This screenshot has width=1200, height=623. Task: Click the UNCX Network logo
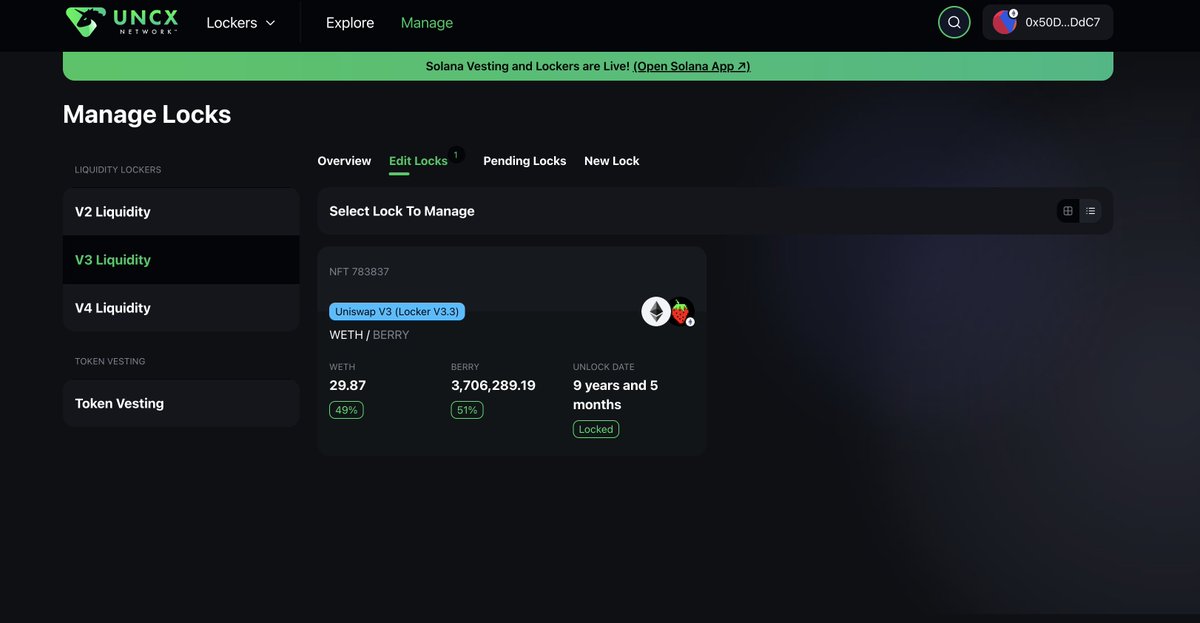pyautogui.click(x=120, y=21)
